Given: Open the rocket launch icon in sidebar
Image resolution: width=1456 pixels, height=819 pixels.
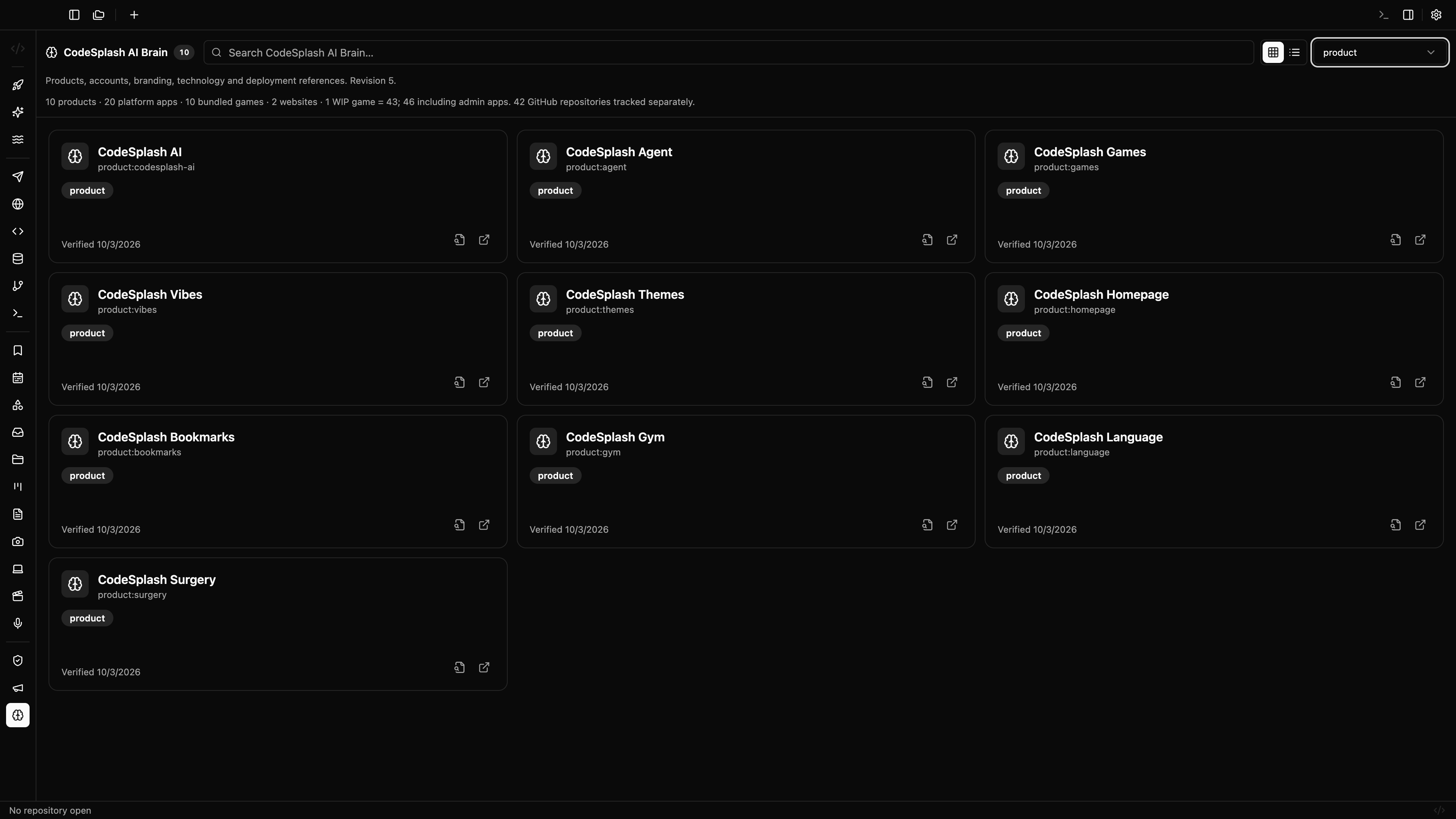Looking at the screenshot, I should coord(17,85).
